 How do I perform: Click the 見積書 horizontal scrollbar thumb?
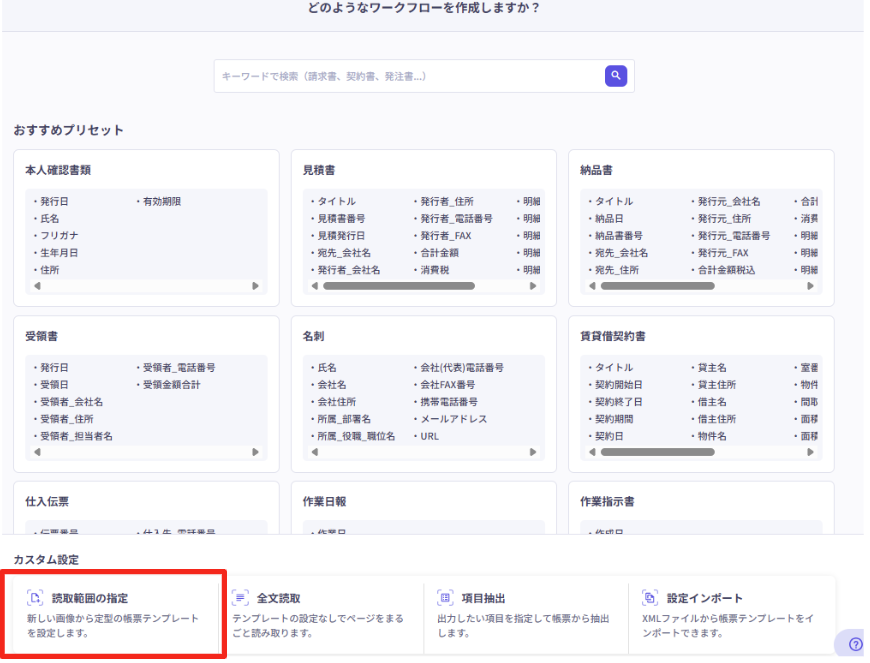(x=398, y=286)
